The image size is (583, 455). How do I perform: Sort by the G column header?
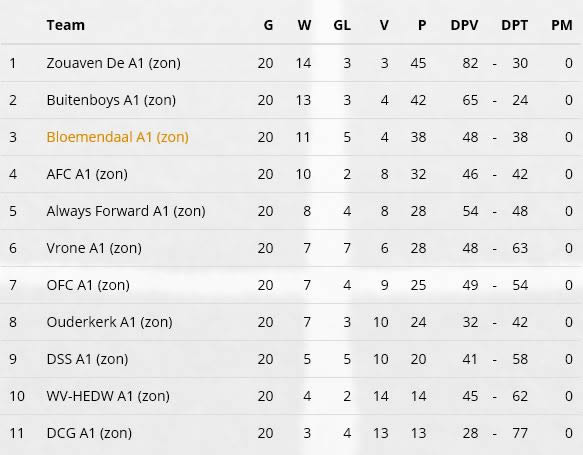[x=268, y=25]
